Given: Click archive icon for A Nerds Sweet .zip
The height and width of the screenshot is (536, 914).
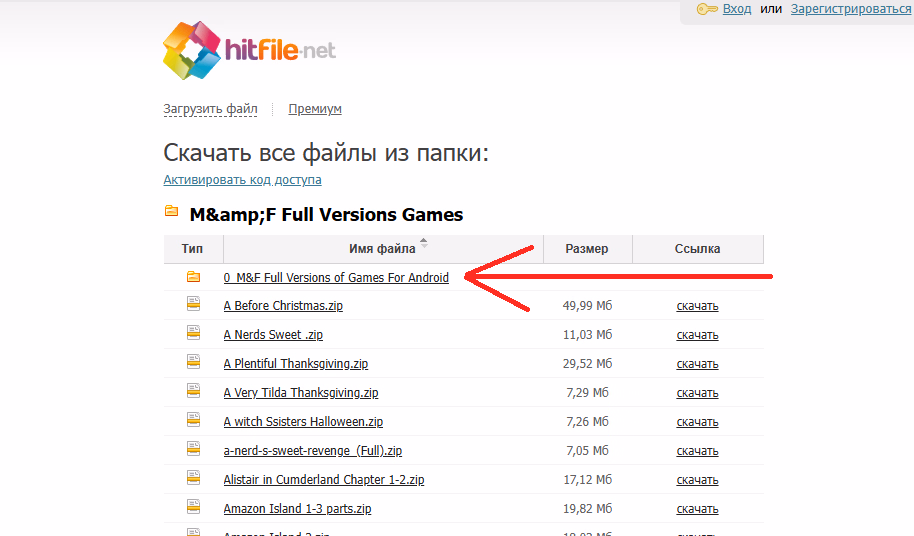Looking at the screenshot, I should 193,333.
